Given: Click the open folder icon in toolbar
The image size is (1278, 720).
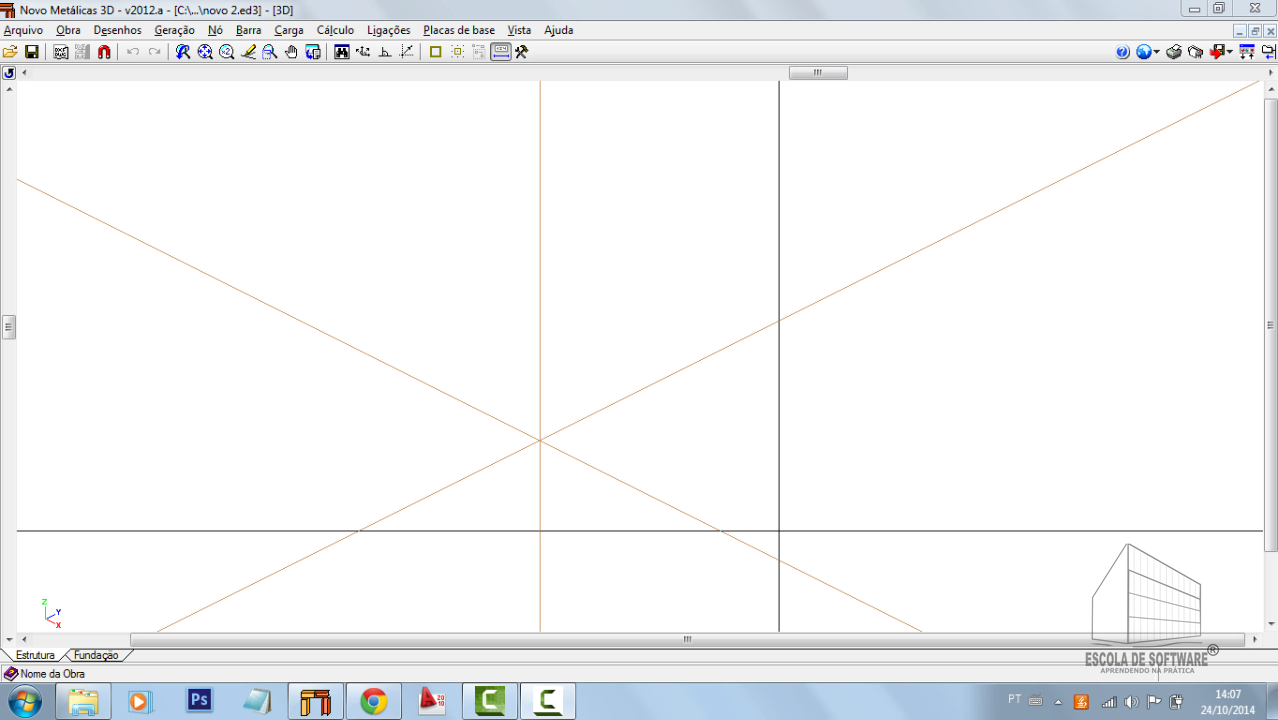Looking at the screenshot, I should pos(11,52).
